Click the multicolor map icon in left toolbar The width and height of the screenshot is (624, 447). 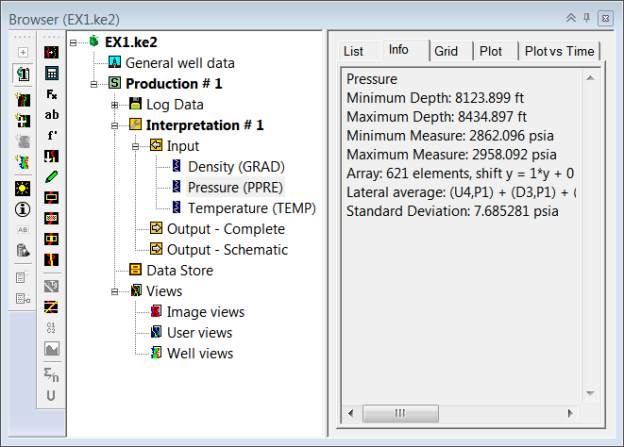click(23, 162)
